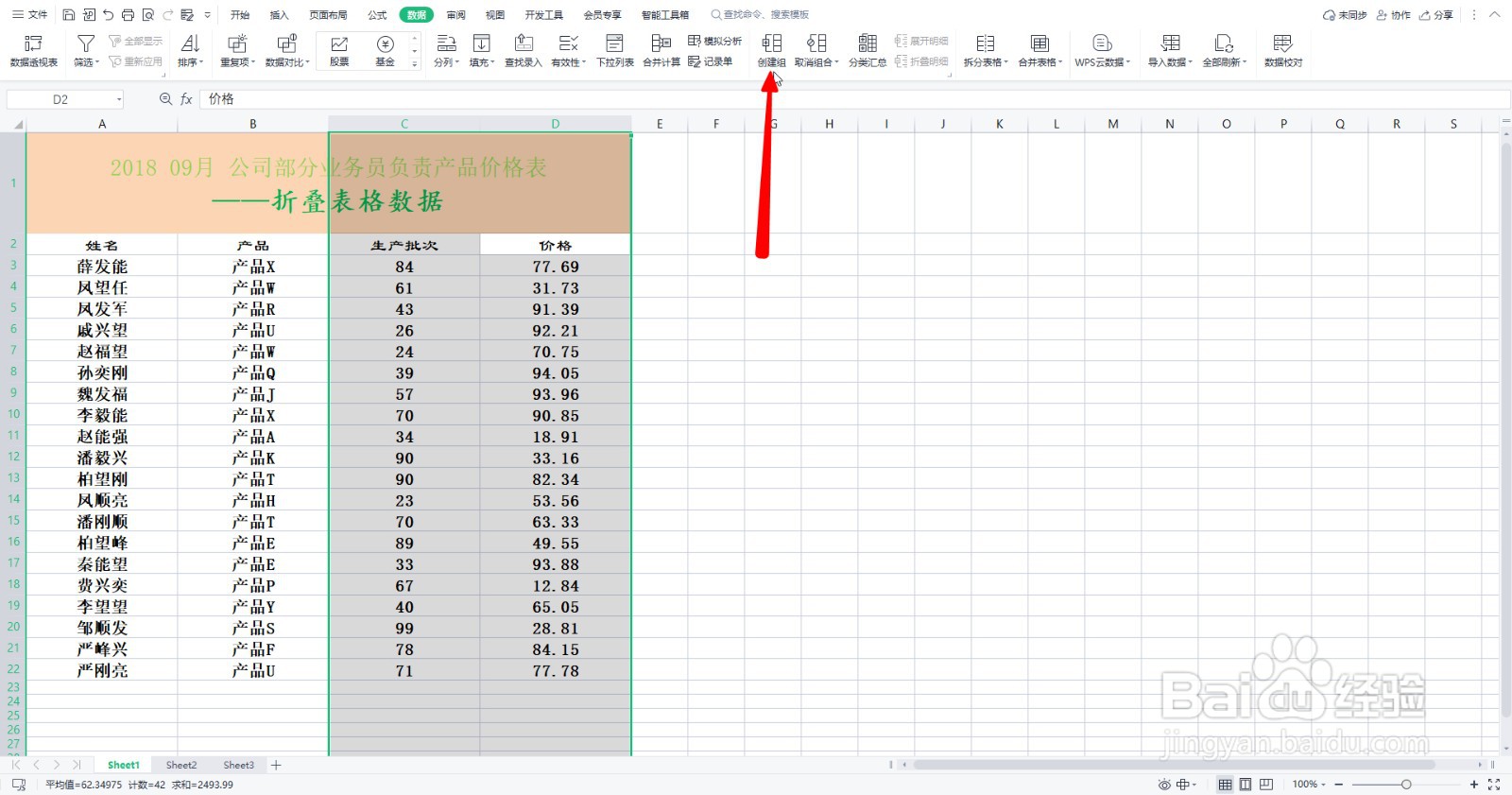Add a new sheet with plus icon

[276, 765]
